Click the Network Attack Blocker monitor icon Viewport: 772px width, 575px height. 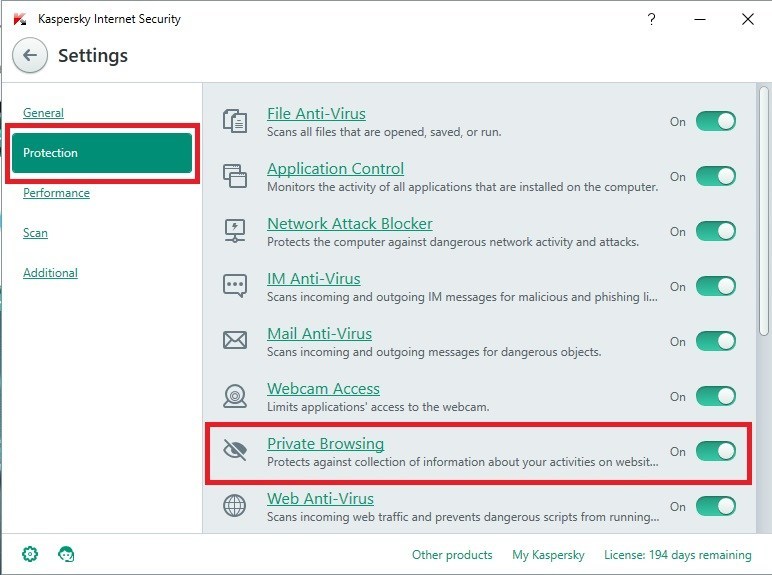click(x=235, y=231)
